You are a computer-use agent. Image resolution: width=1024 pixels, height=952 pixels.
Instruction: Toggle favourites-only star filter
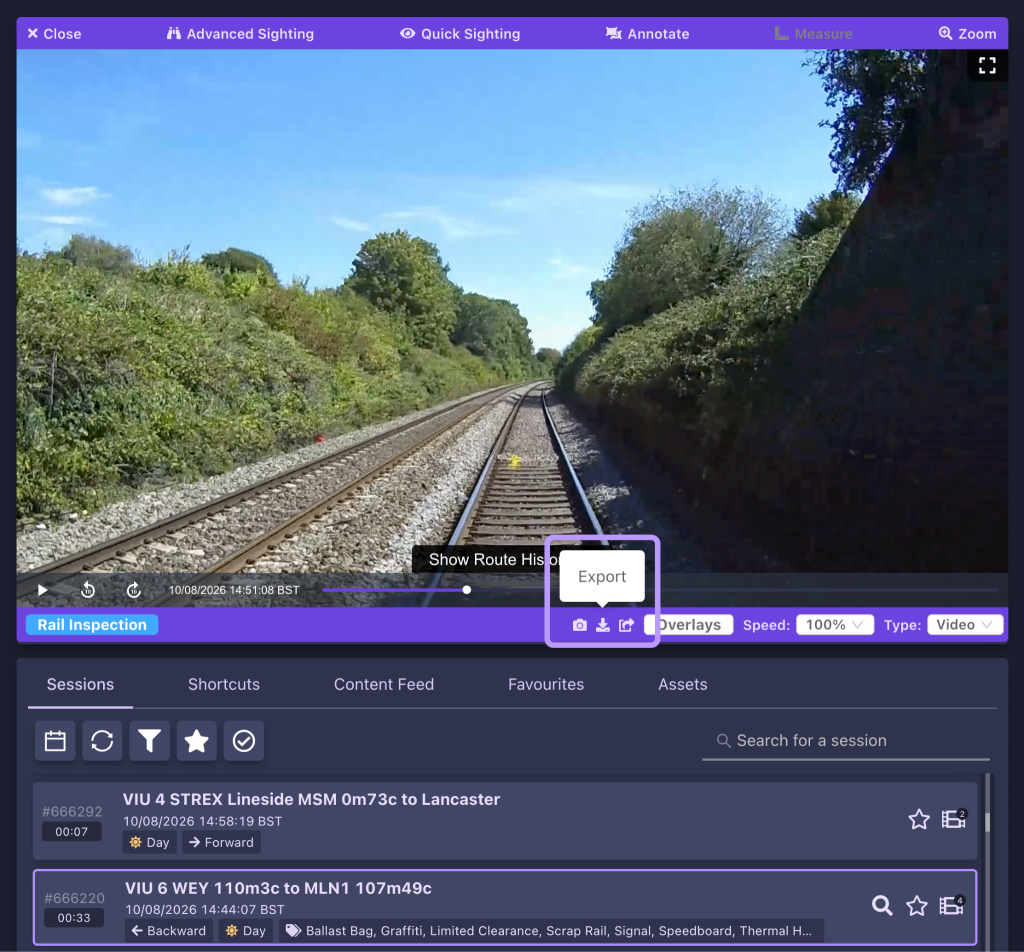pos(197,741)
